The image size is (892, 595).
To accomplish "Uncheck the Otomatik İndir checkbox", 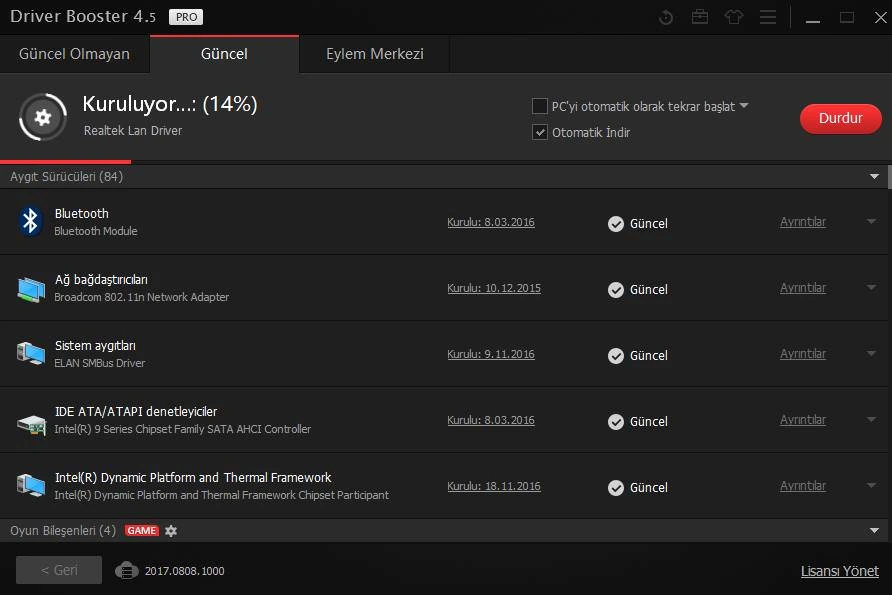I will 539,132.
